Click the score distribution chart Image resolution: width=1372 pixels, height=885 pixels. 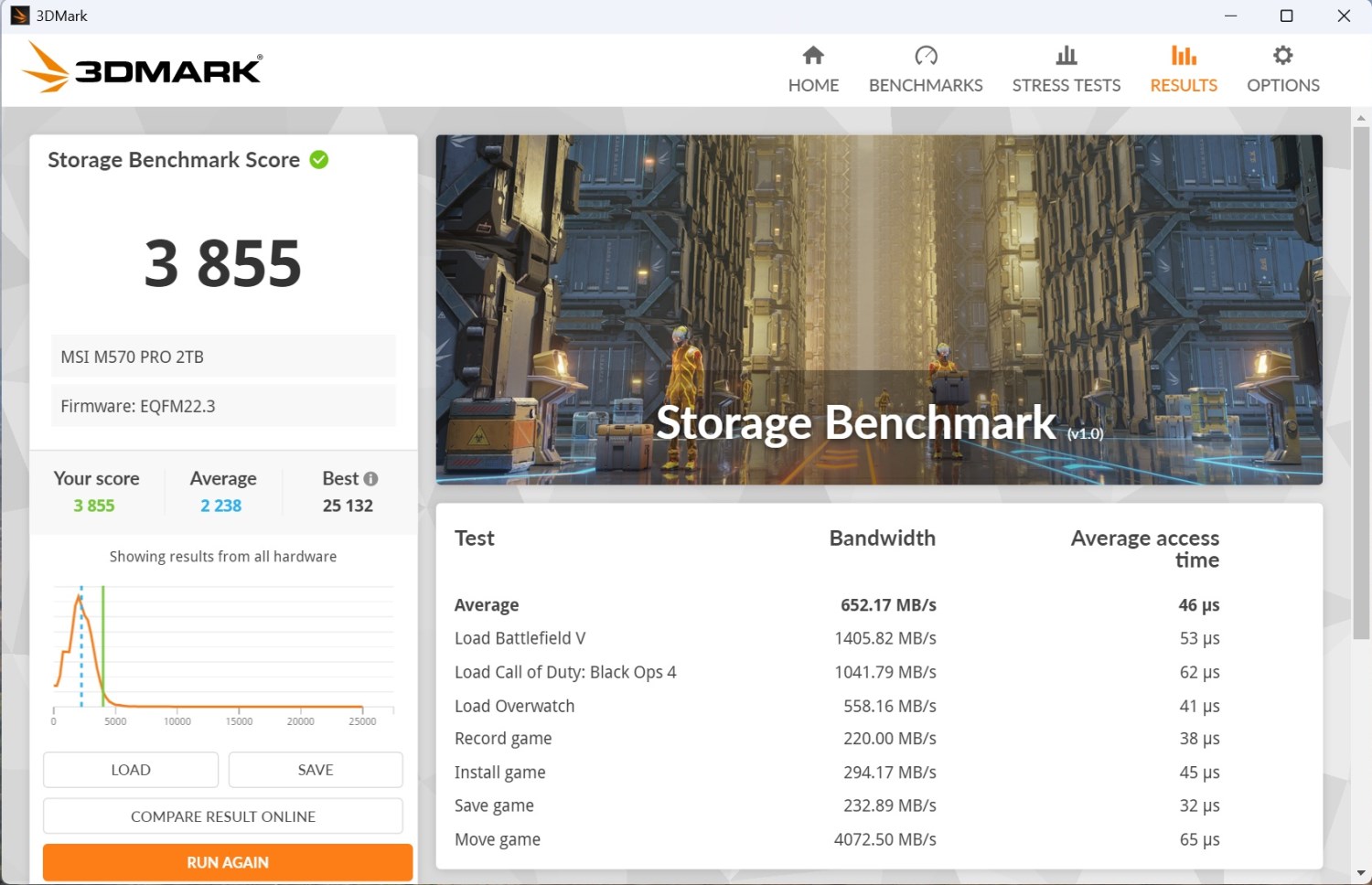coord(223,651)
